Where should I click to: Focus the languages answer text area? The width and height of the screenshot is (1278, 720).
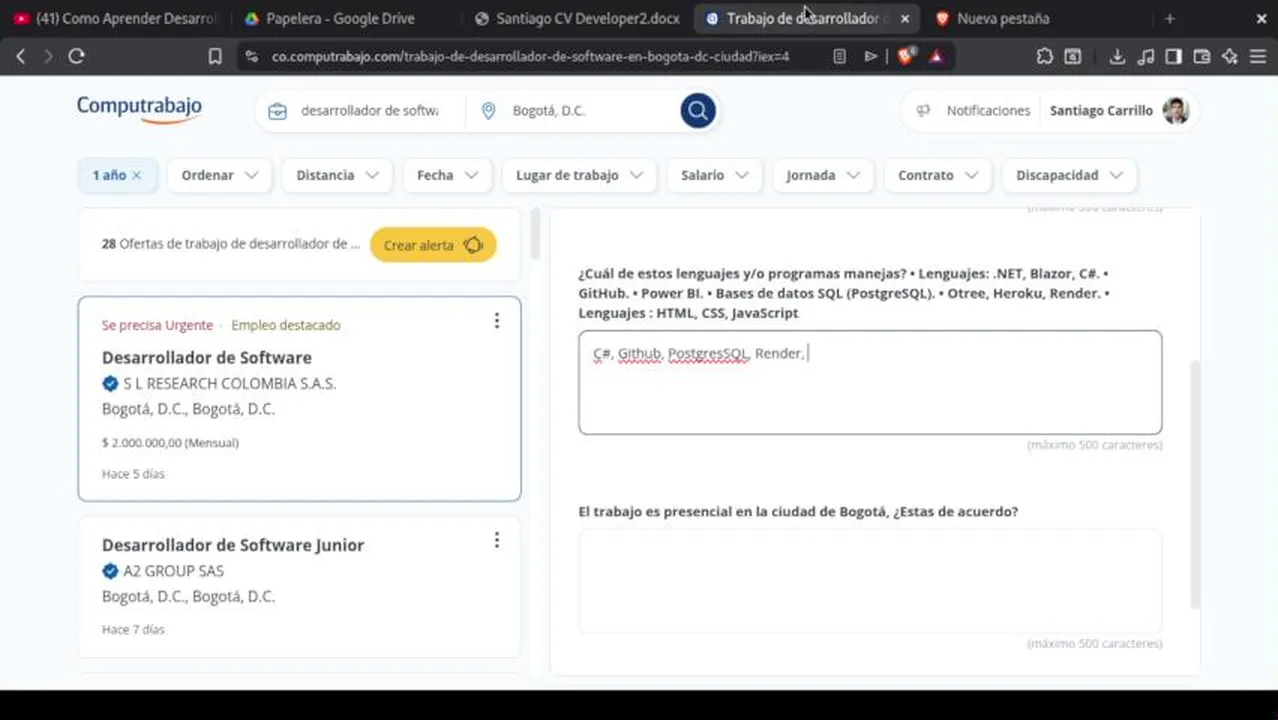pos(870,382)
